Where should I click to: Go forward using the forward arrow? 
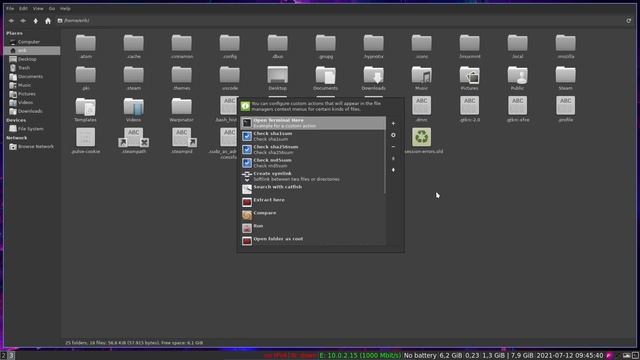coord(23,21)
